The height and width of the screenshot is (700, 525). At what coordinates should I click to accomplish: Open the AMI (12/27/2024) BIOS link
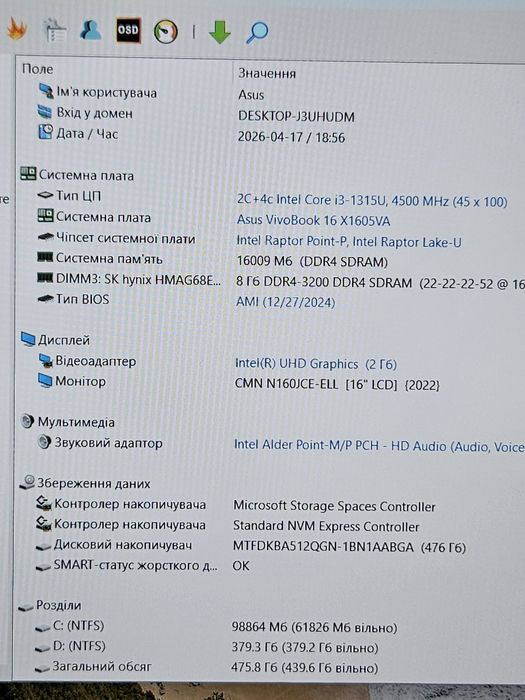click(x=285, y=302)
